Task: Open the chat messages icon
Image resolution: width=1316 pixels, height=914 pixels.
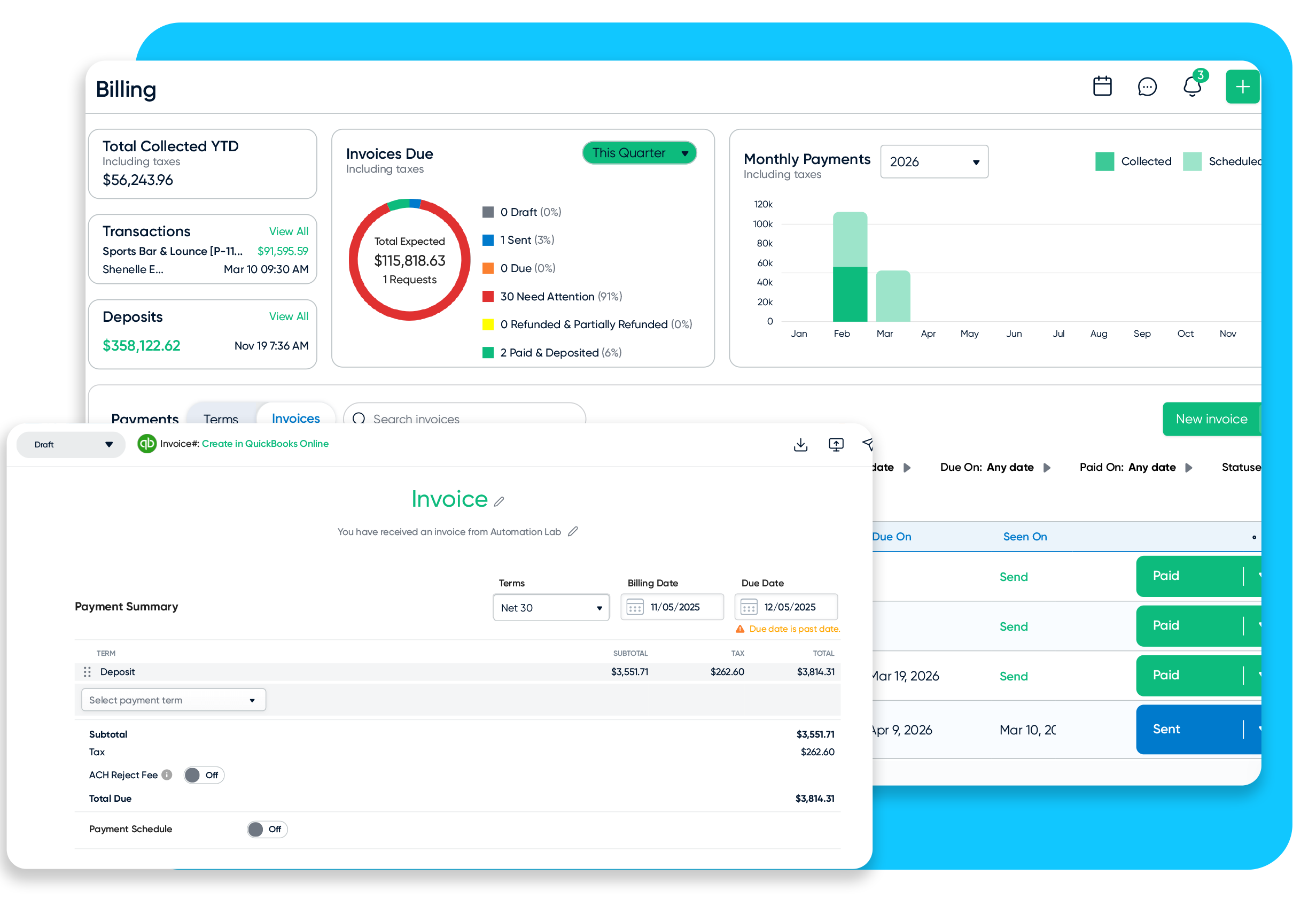Action: point(1147,87)
